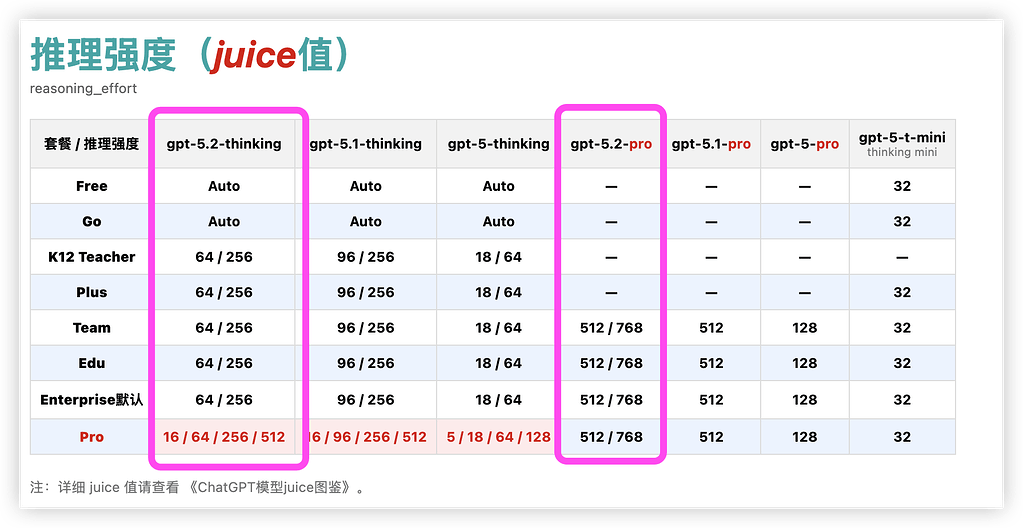Click dash under gpt-5.1-pro in Go row
This screenshot has height=528, width=1023.
[x=711, y=221]
